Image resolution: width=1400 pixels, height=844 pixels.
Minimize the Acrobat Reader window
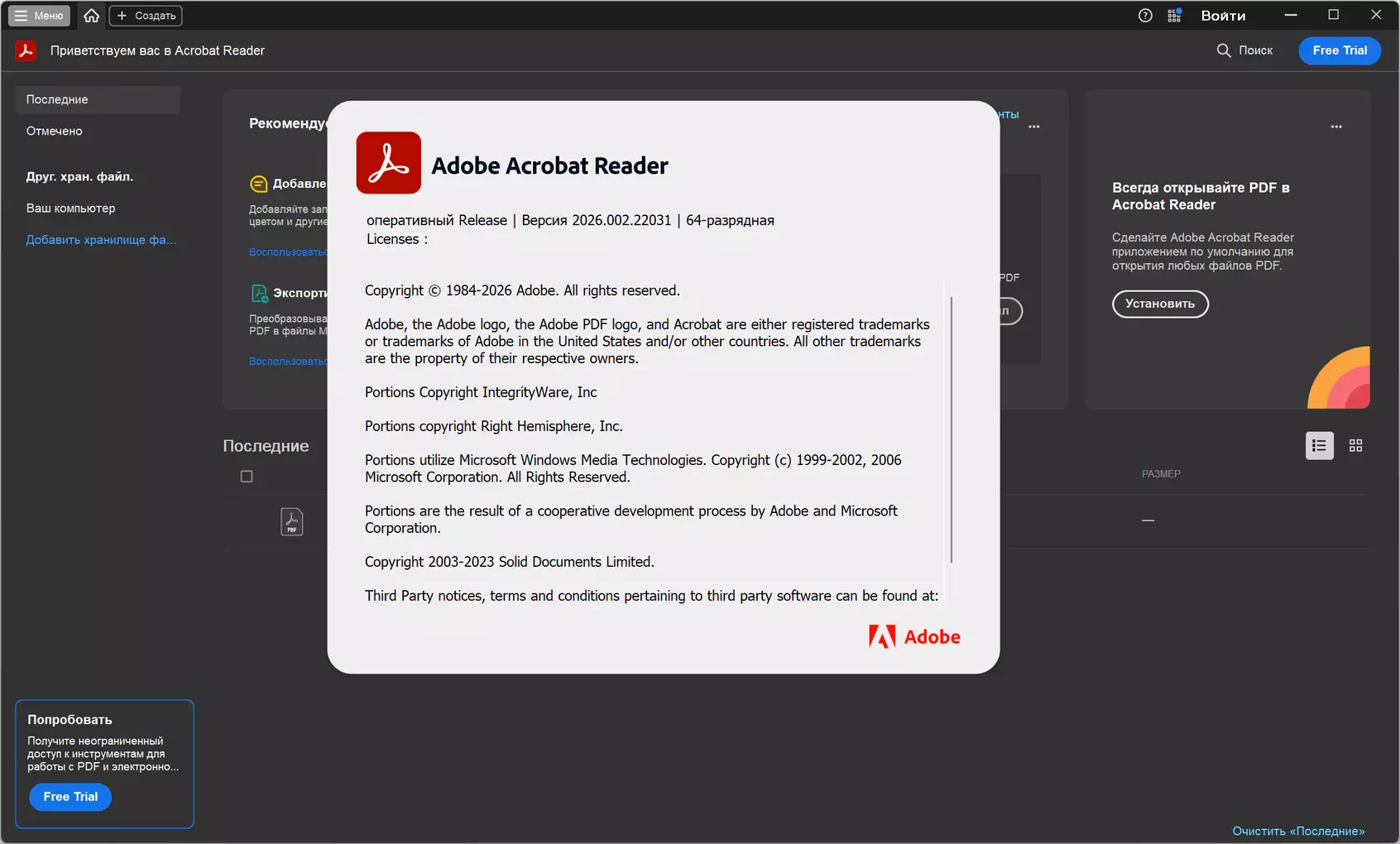[x=1291, y=15]
